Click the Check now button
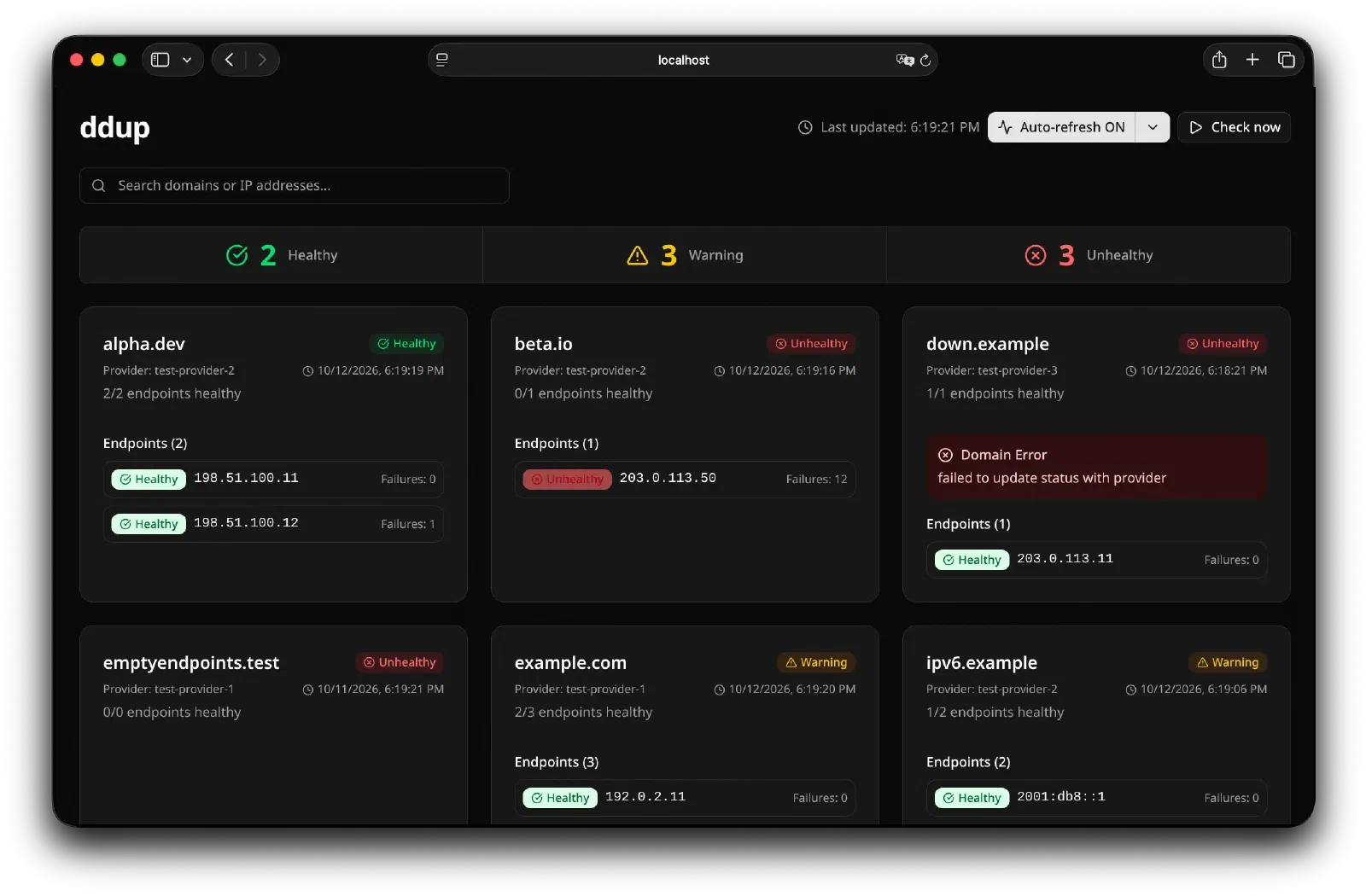The width and height of the screenshot is (1366, 896). click(1234, 127)
